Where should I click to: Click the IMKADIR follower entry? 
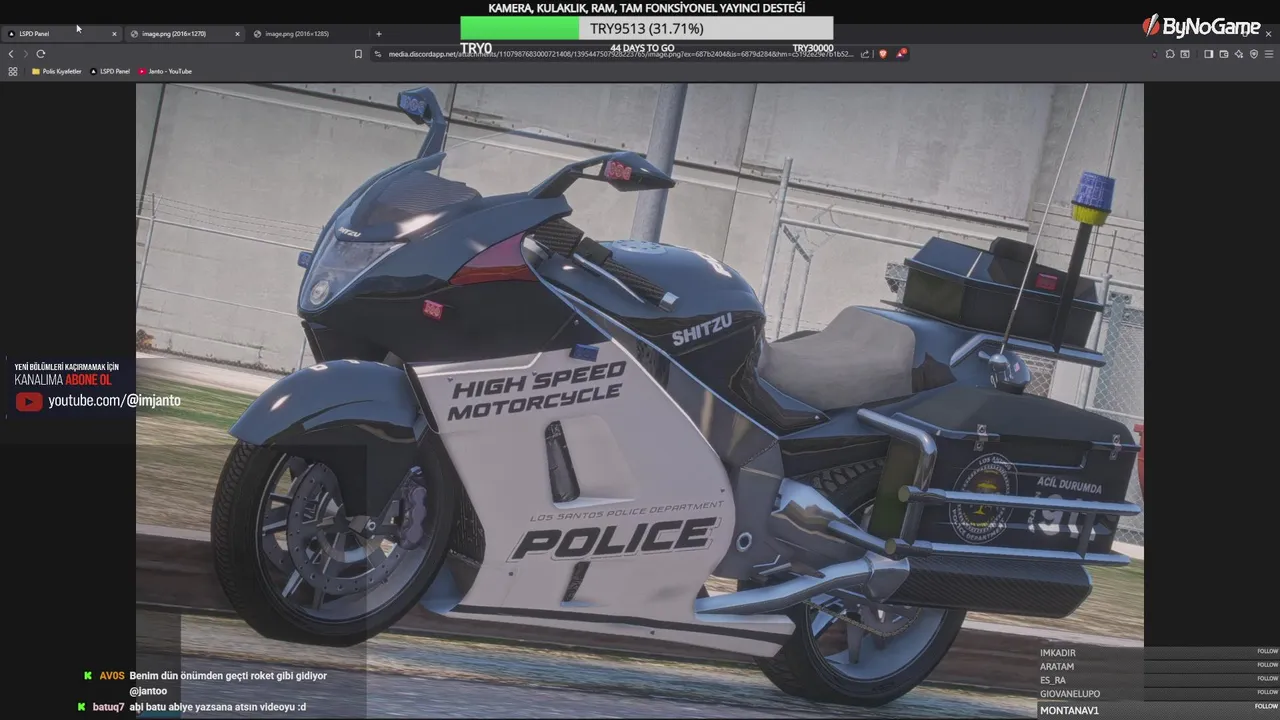1058,653
